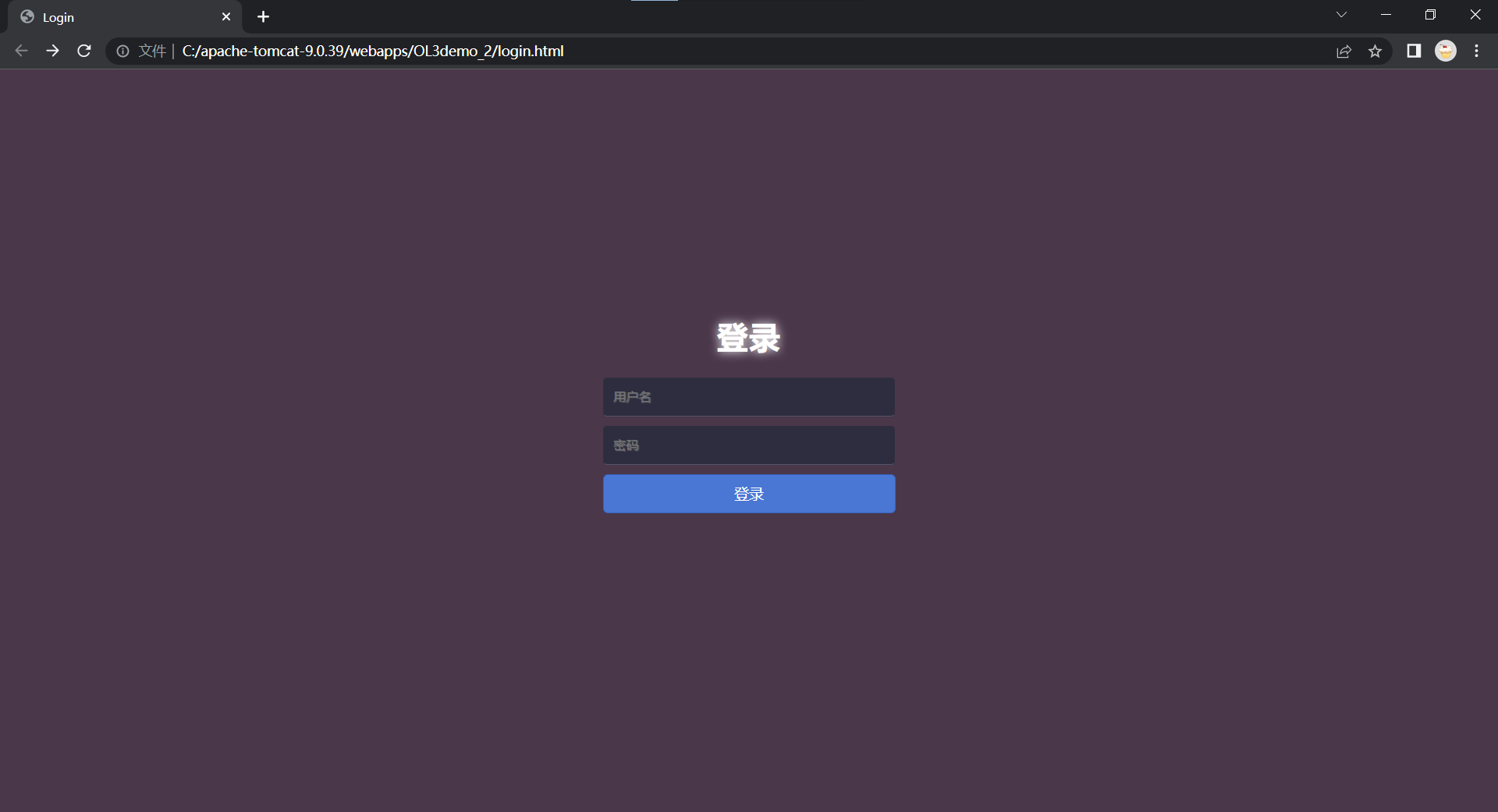This screenshot has height=812, width=1498.
Task: Reload the login page
Action: (83, 51)
